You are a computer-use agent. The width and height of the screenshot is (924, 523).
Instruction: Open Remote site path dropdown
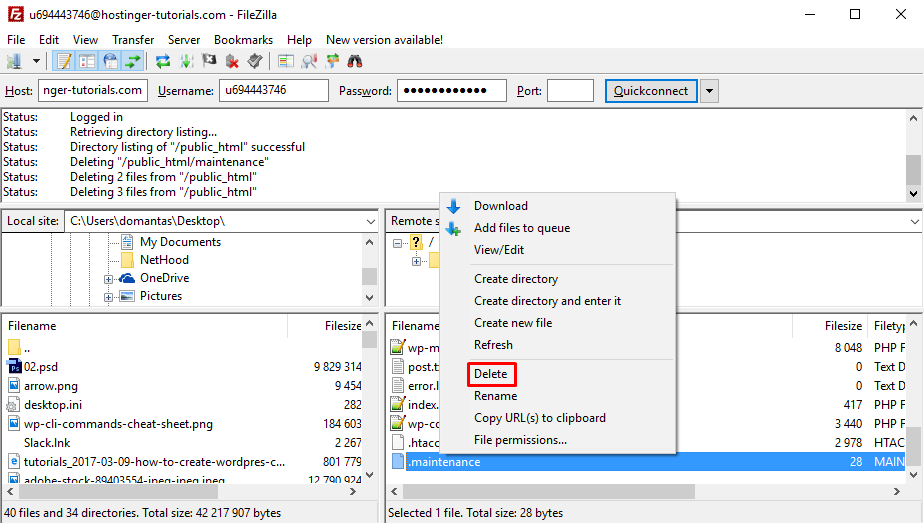pyautogui.click(x=914, y=221)
